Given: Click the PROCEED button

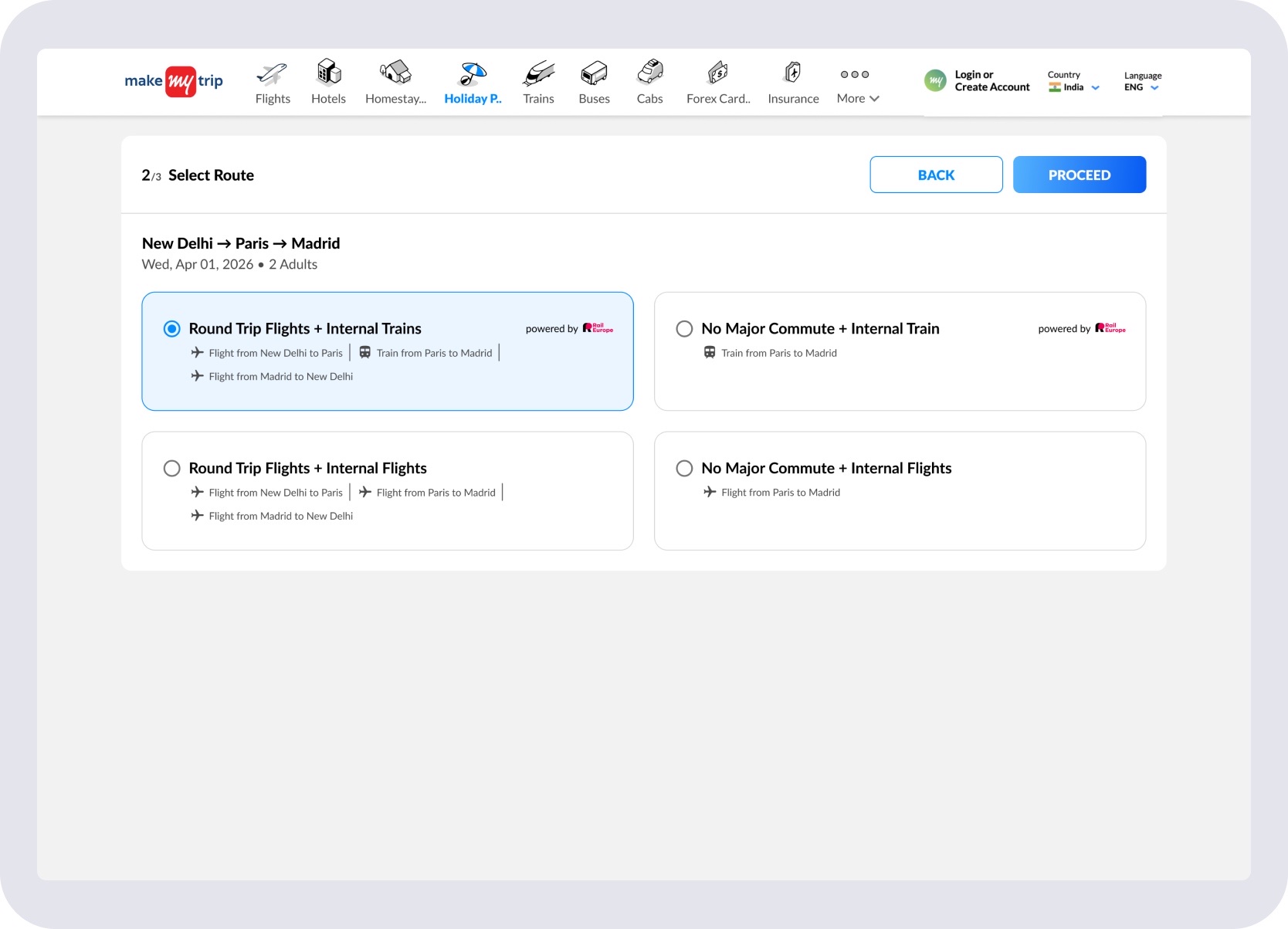Looking at the screenshot, I should [1080, 175].
